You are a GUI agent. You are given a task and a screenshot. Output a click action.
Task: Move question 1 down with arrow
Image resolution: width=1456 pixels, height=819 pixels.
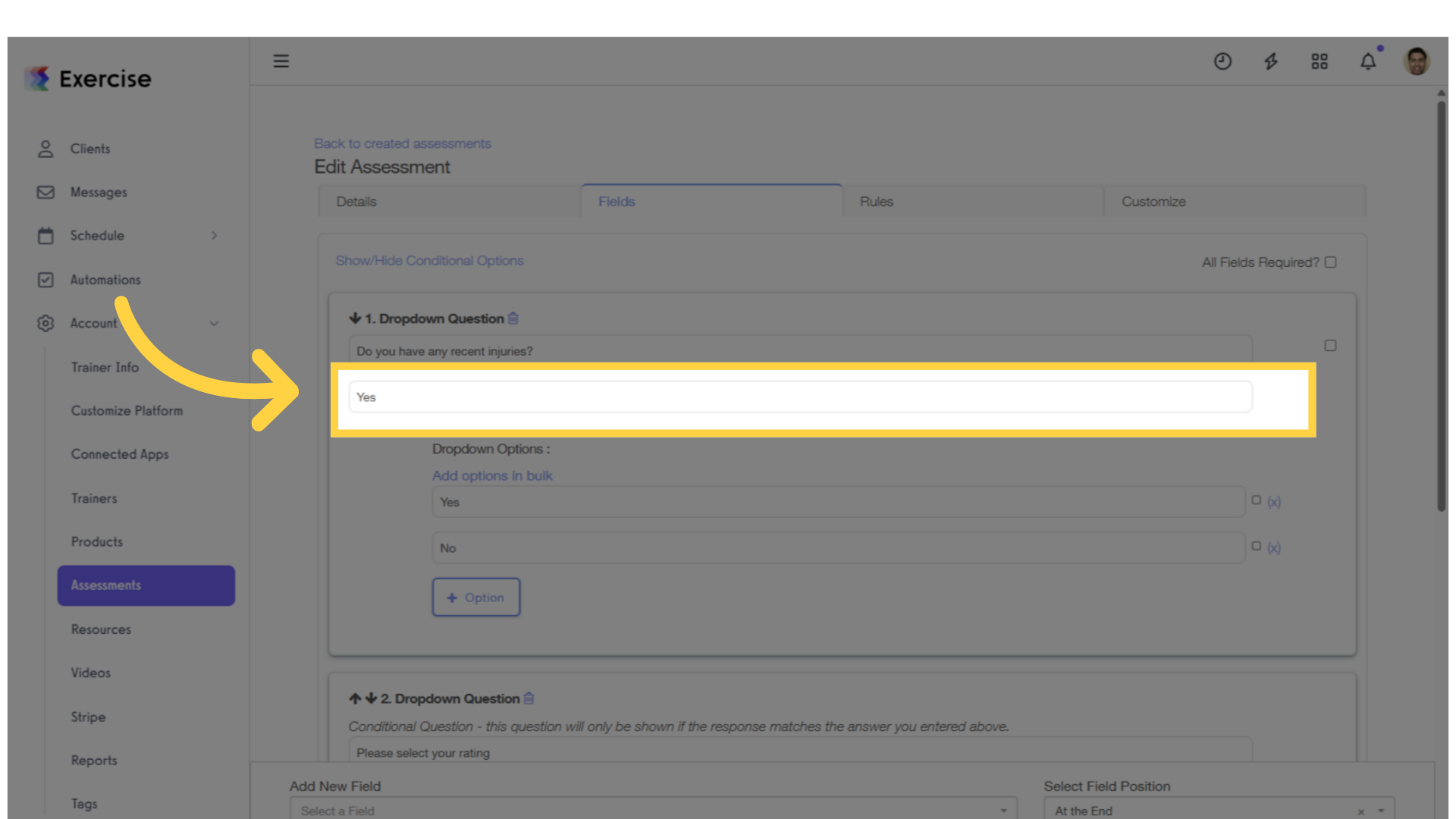(355, 318)
